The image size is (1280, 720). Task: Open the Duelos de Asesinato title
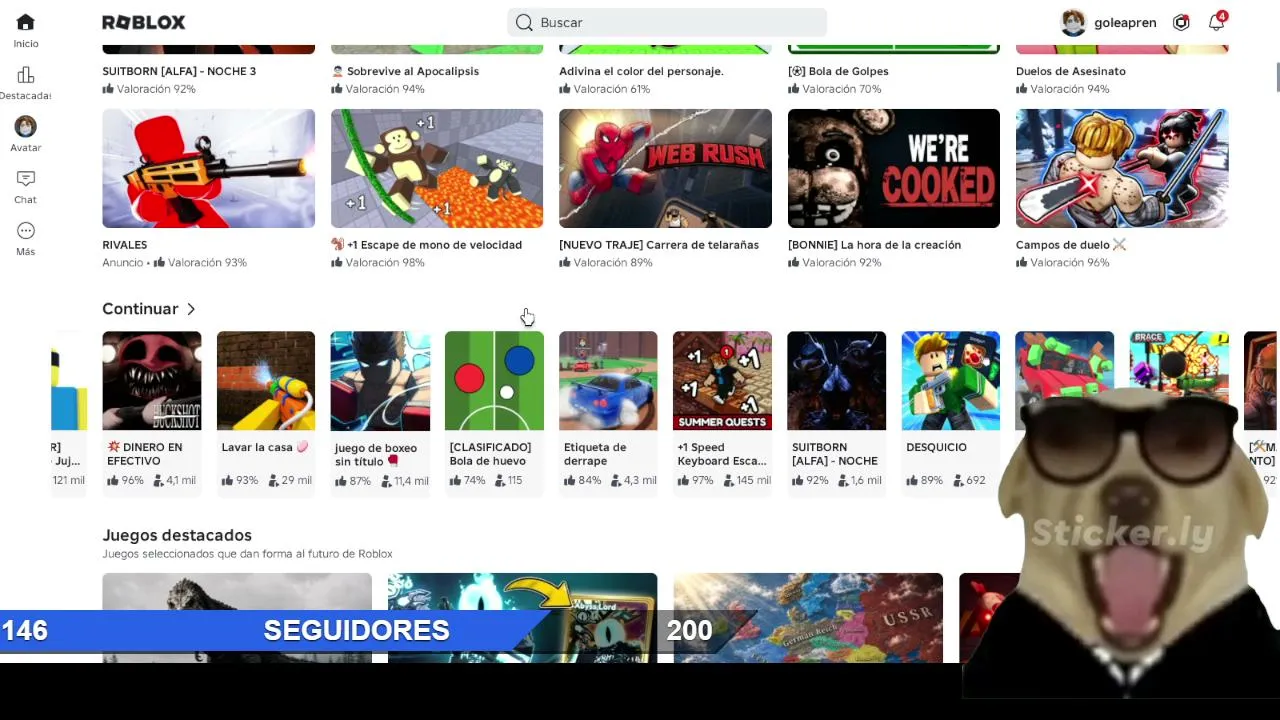click(1071, 71)
